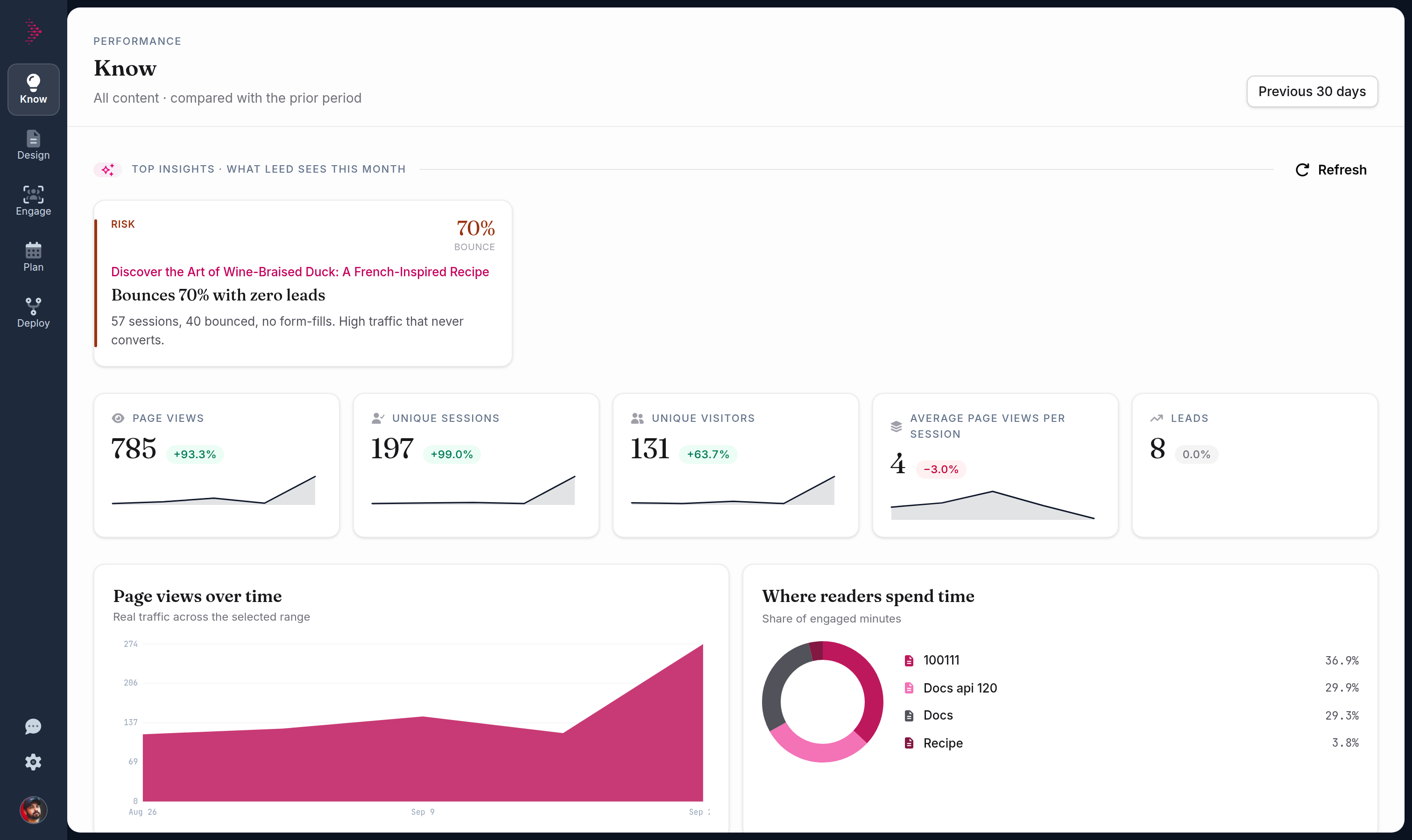This screenshot has height=840, width=1412.
Task: Click the grey document icon next to Docs
Action: 909,715
